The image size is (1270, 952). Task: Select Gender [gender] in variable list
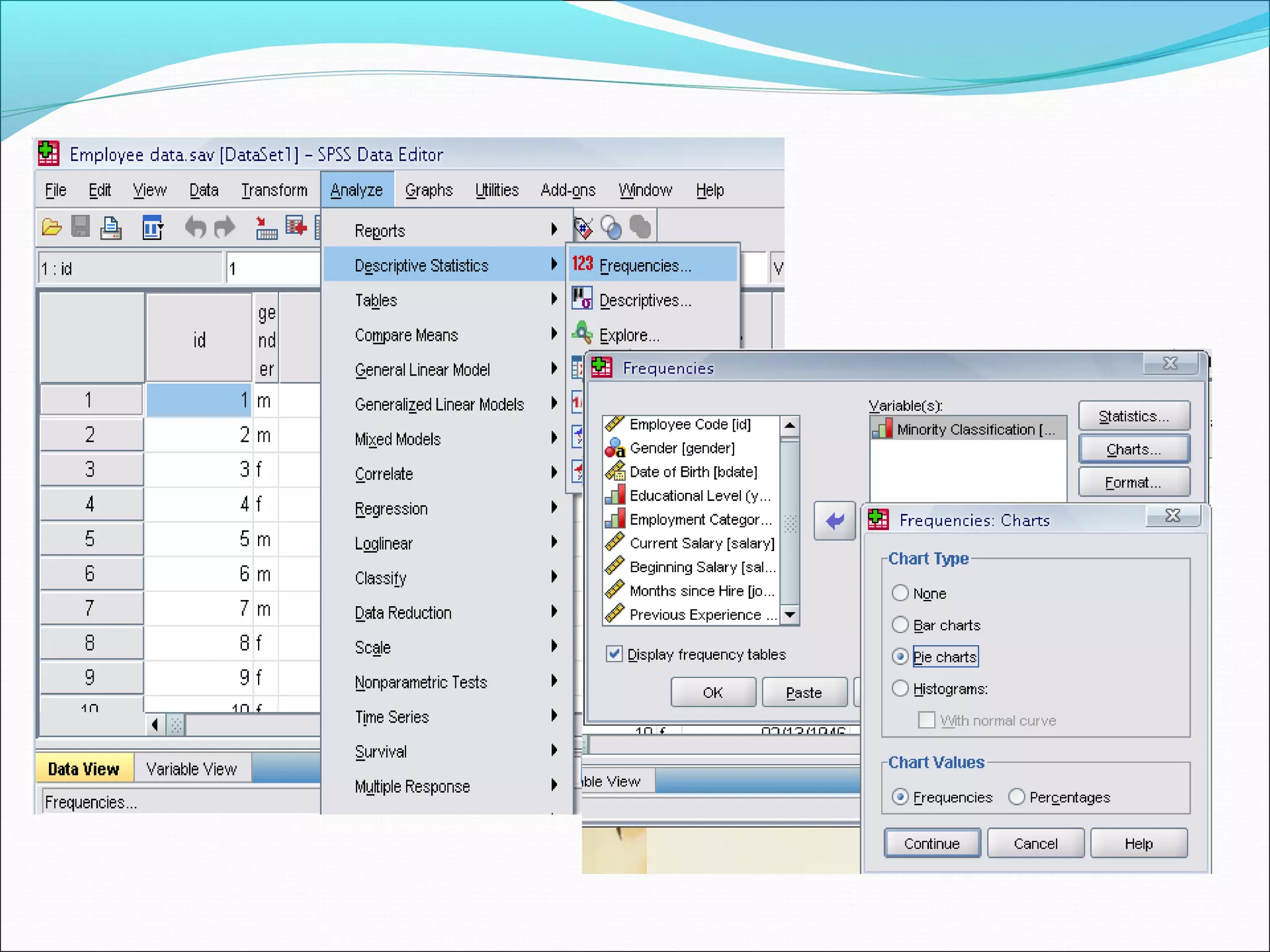[x=682, y=448]
